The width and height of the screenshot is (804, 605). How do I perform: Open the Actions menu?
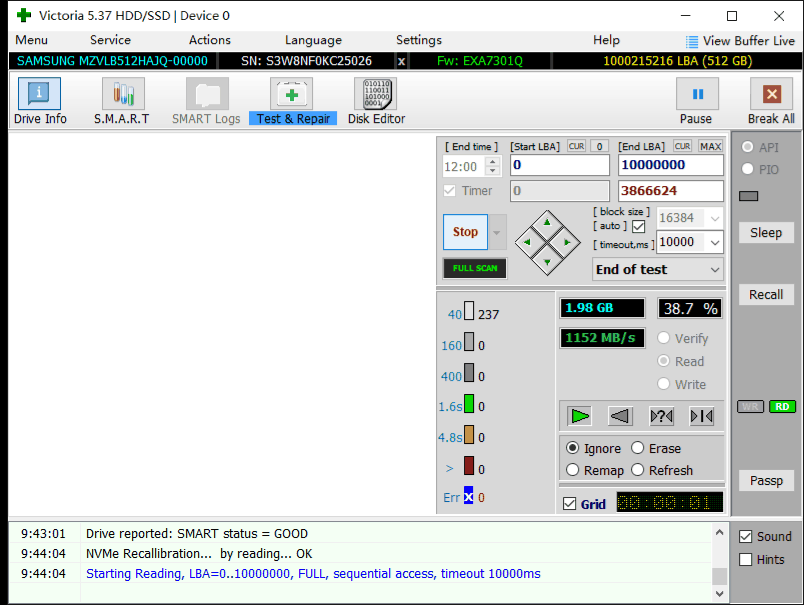pos(210,40)
